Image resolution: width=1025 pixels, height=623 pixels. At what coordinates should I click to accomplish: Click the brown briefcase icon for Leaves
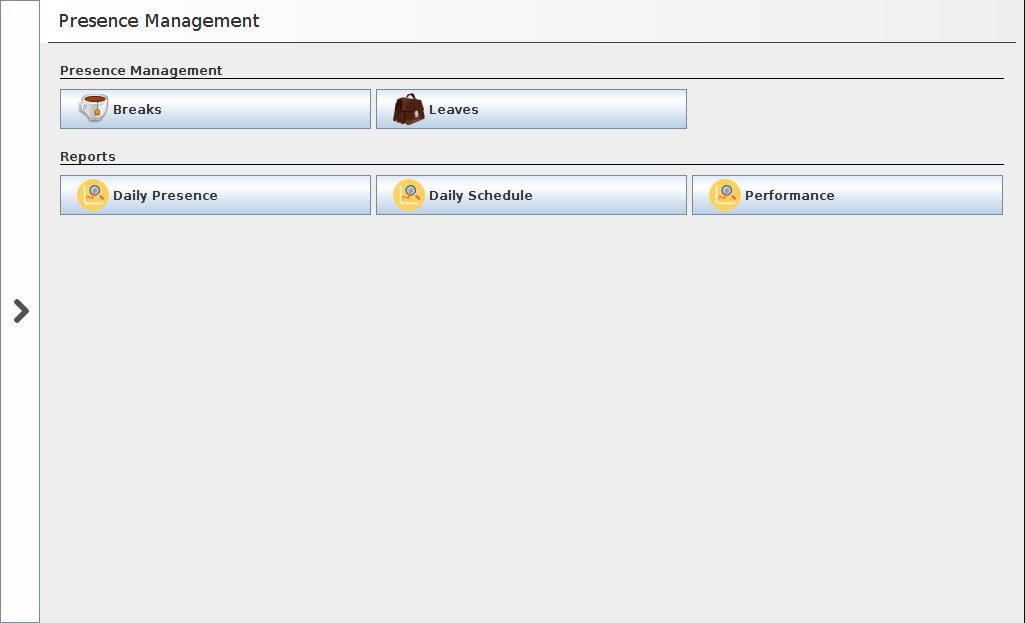pos(408,109)
